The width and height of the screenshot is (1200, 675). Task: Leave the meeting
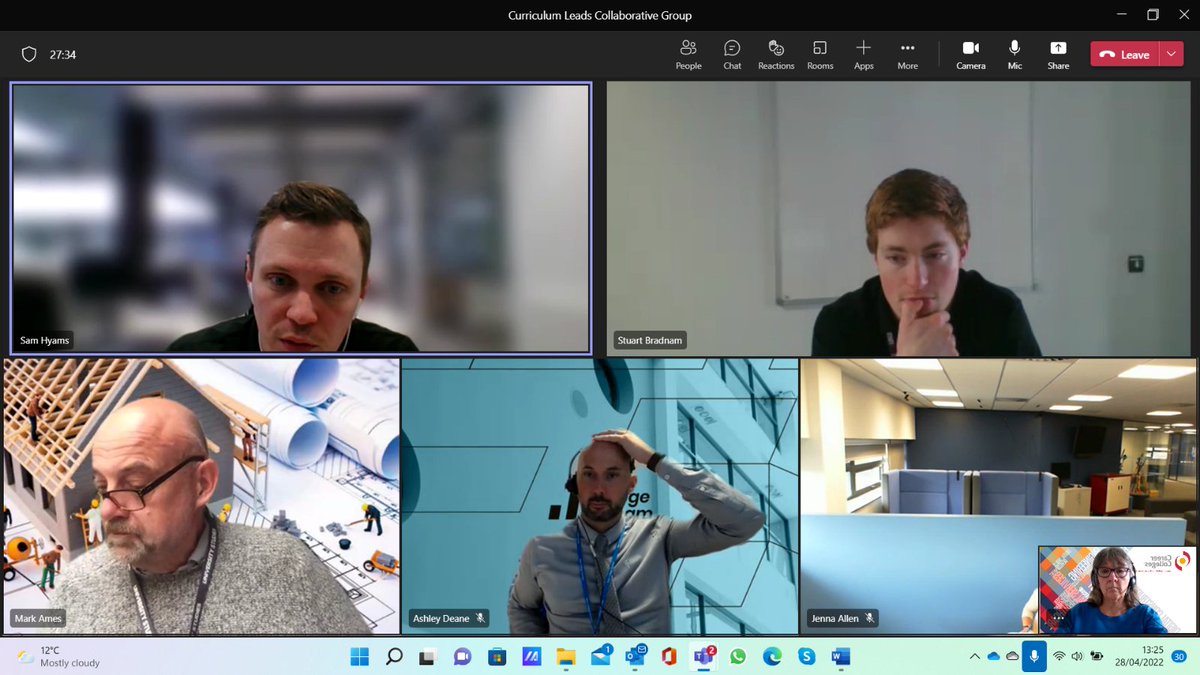[x=1124, y=55]
